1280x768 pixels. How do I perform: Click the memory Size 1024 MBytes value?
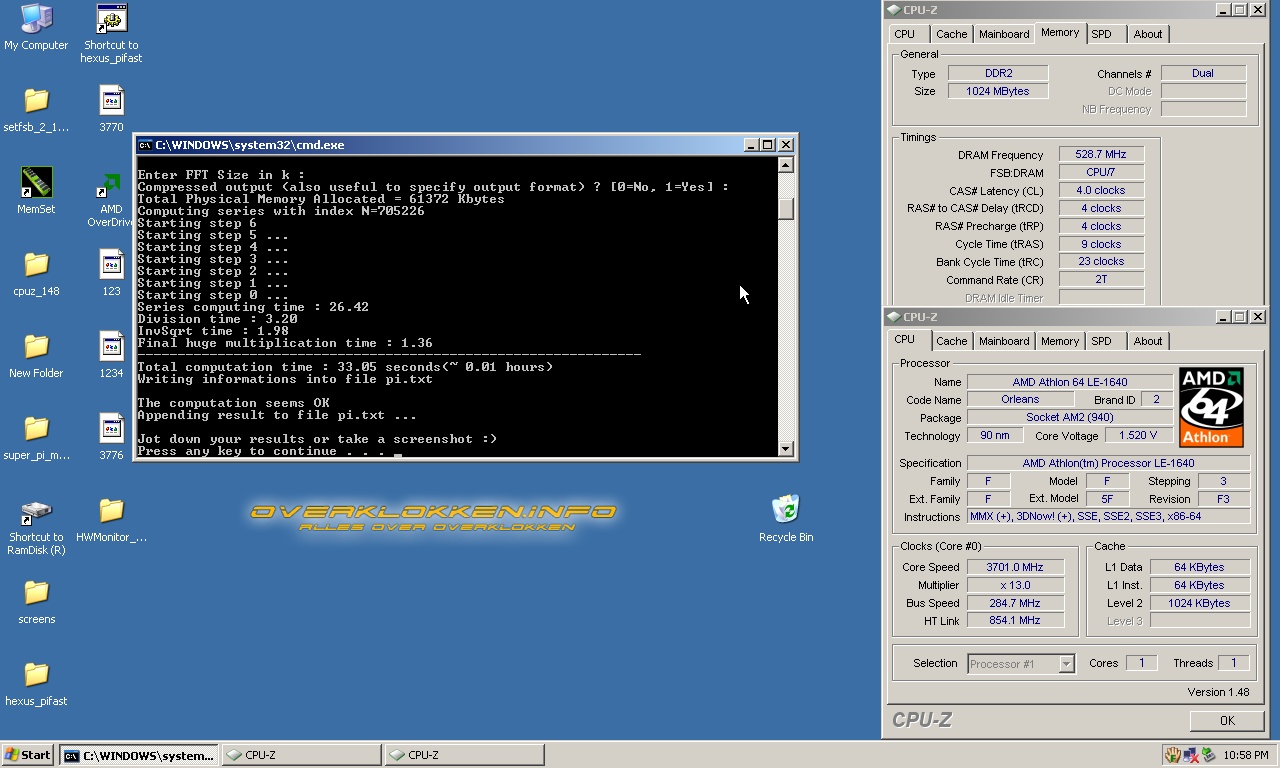coord(998,91)
